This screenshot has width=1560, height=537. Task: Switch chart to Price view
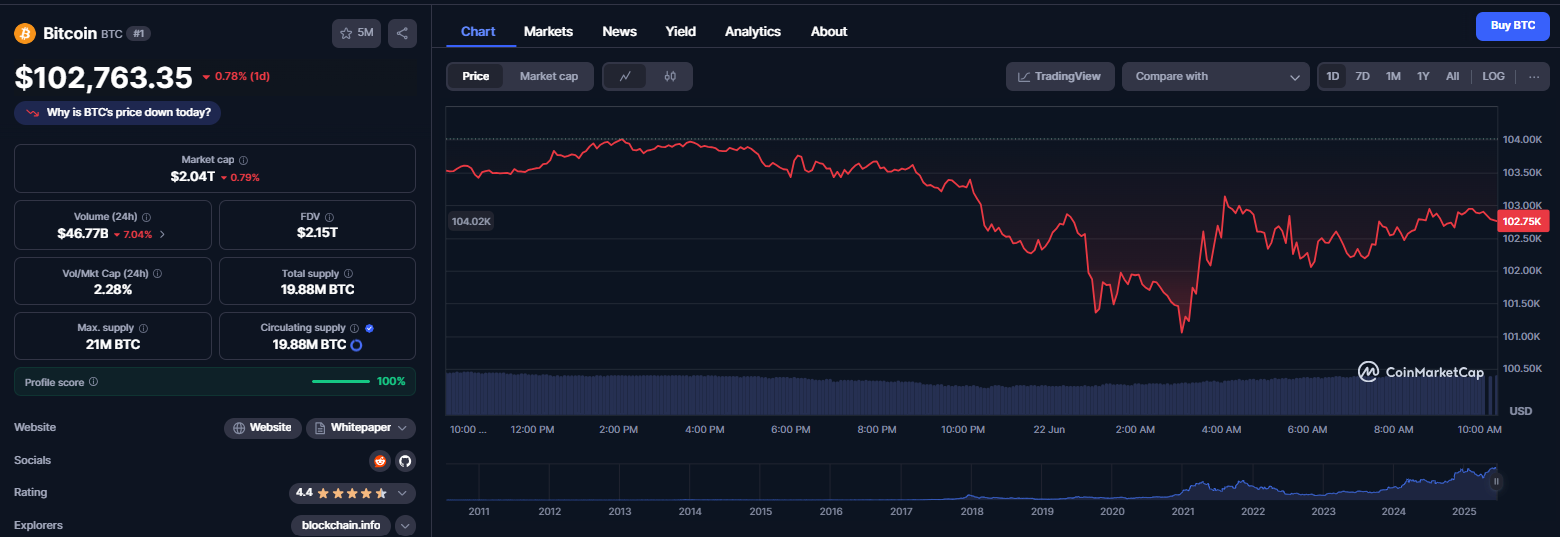pos(476,76)
